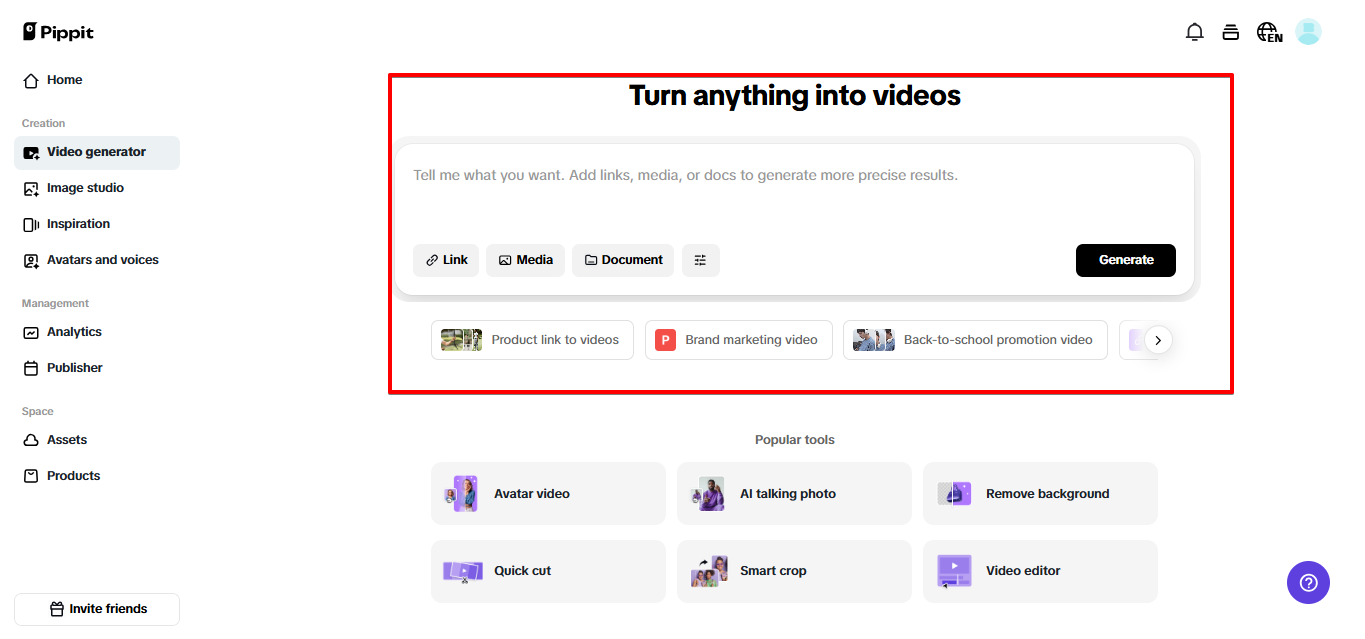Open the generation settings sliders icon
1365x639 pixels.
(x=700, y=260)
